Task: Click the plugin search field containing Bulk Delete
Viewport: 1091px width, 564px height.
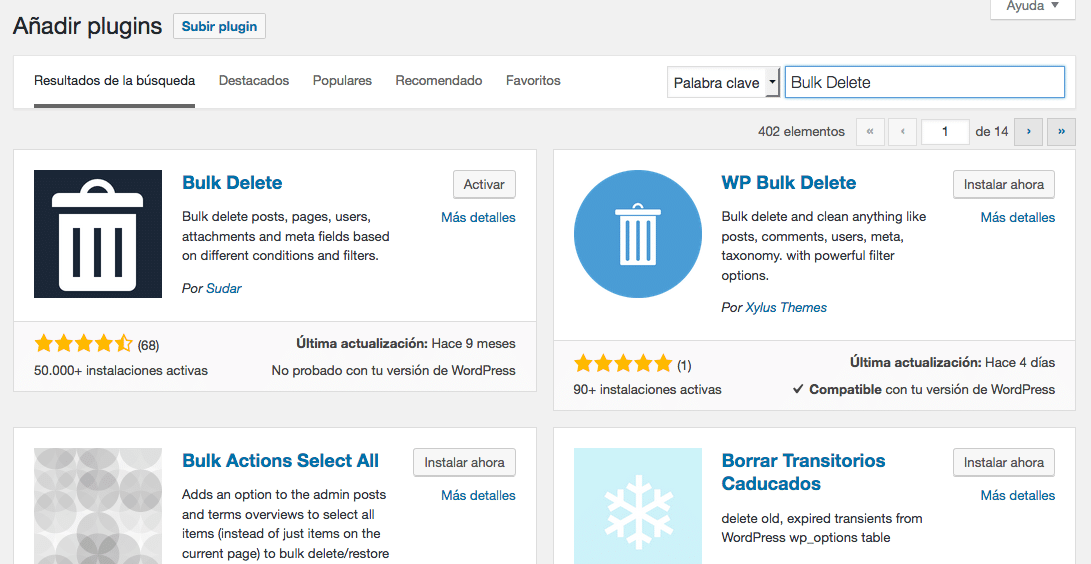Action: (924, 83)
